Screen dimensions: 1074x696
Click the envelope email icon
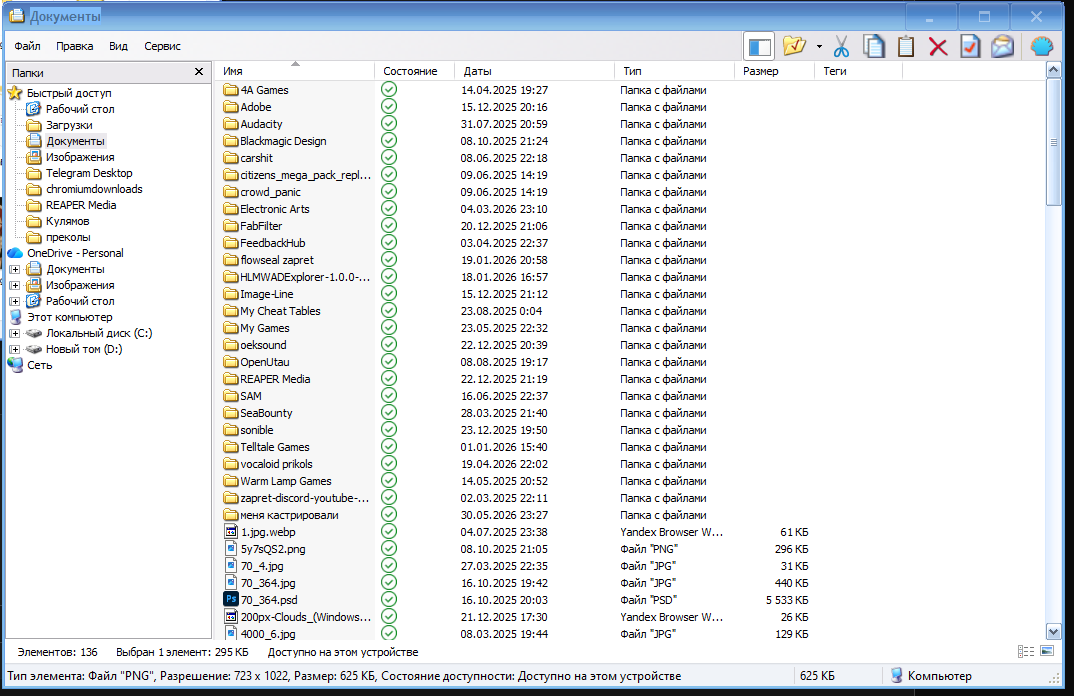point(1002,47)
